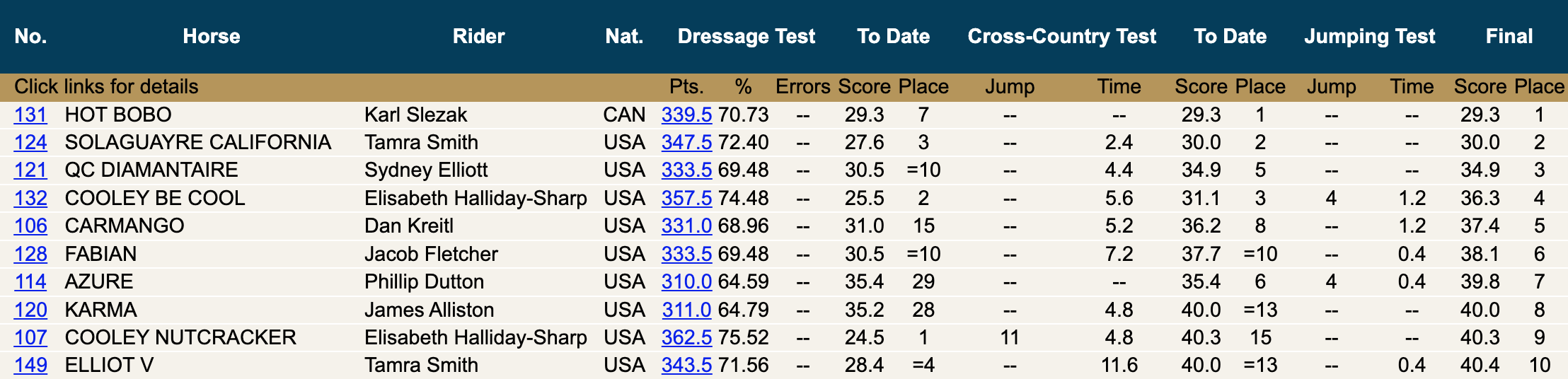Click entry number 149 link
The width and height of the screenshot is (1568, 379).
(30, 365)
